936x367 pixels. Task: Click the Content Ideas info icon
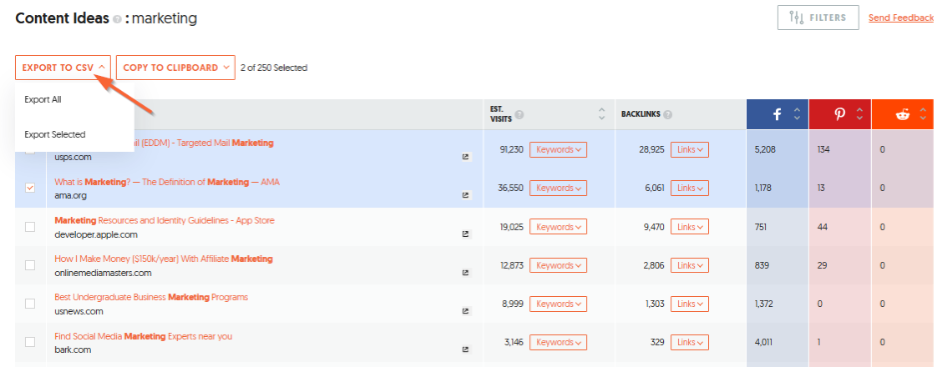pyautogui.click(x=117, y=20)
